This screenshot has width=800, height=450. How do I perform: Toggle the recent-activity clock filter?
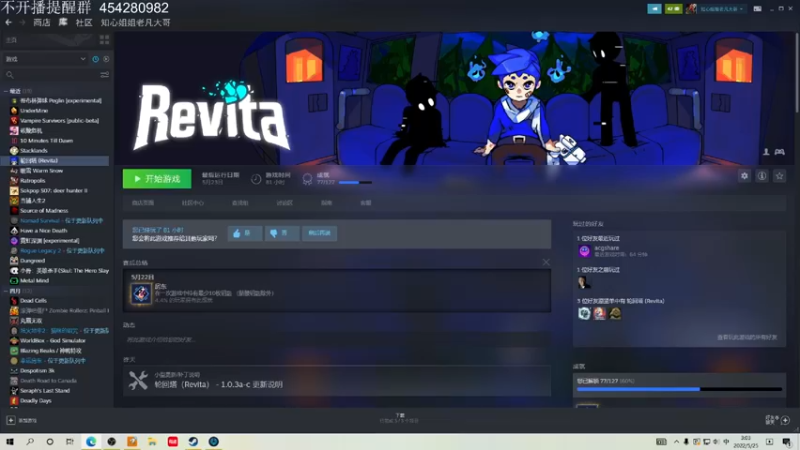(x=95, y=59)
